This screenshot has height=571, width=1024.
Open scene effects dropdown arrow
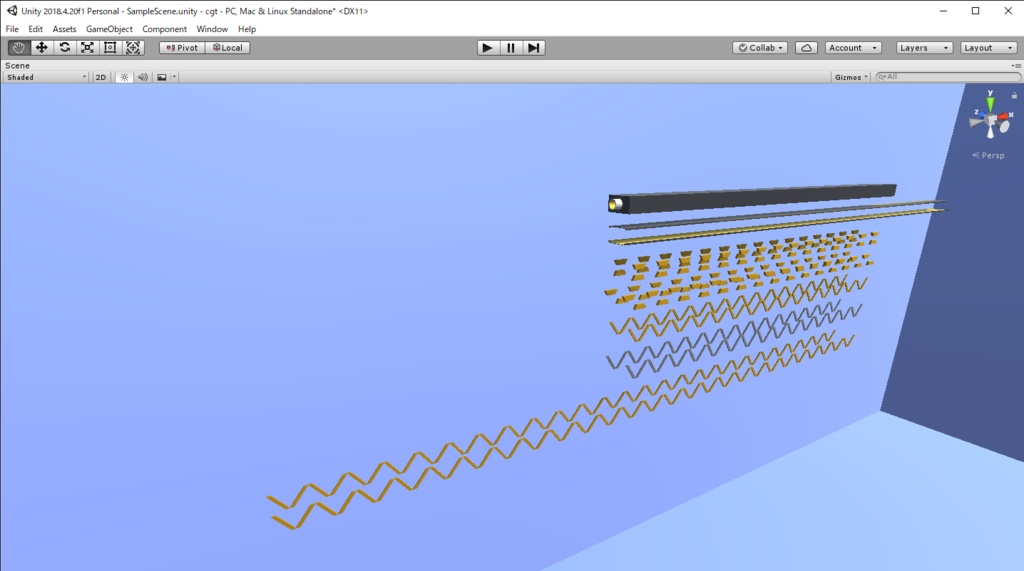click(174, 77)
